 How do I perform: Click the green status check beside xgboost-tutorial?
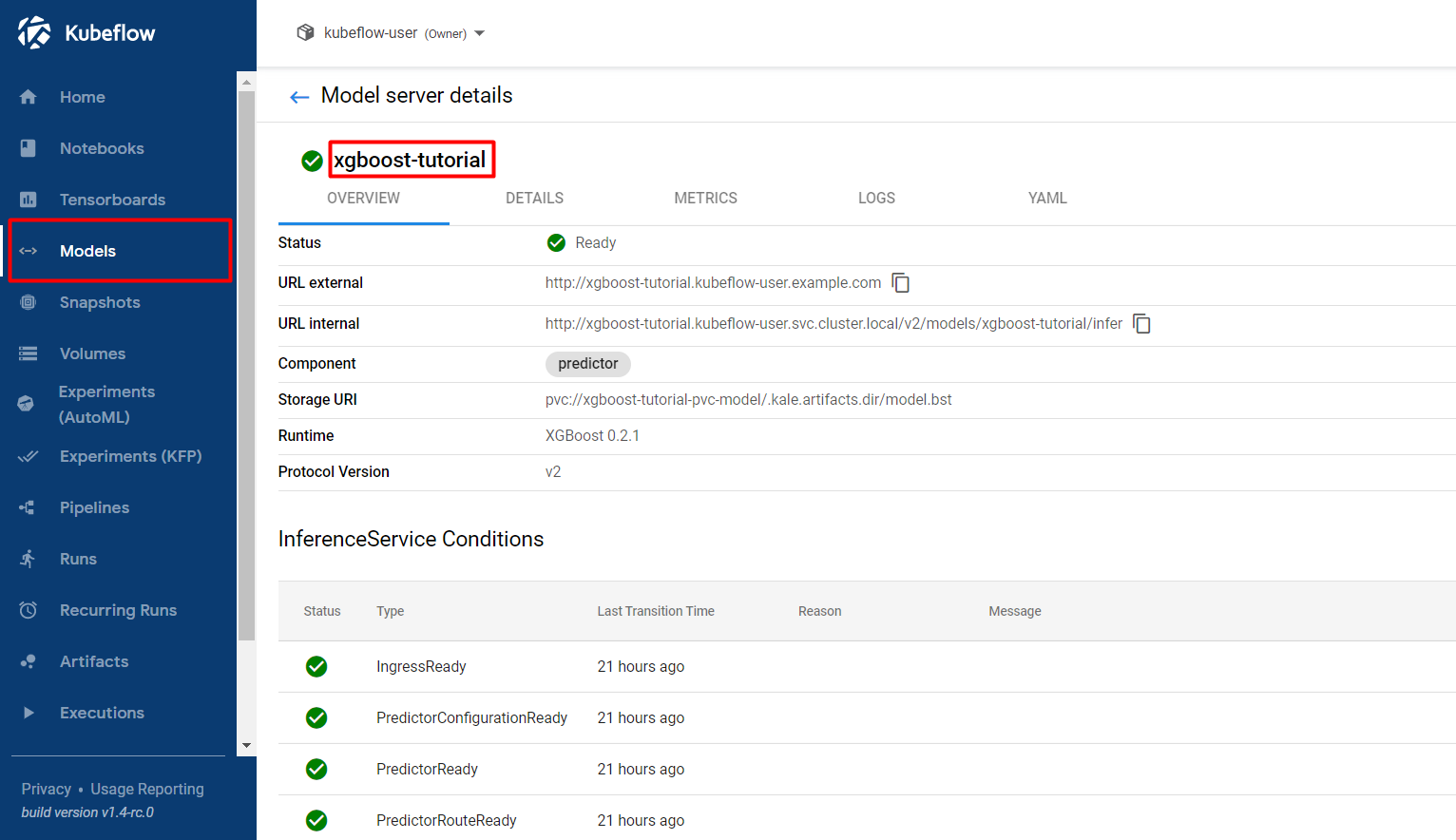pos(312,161)
